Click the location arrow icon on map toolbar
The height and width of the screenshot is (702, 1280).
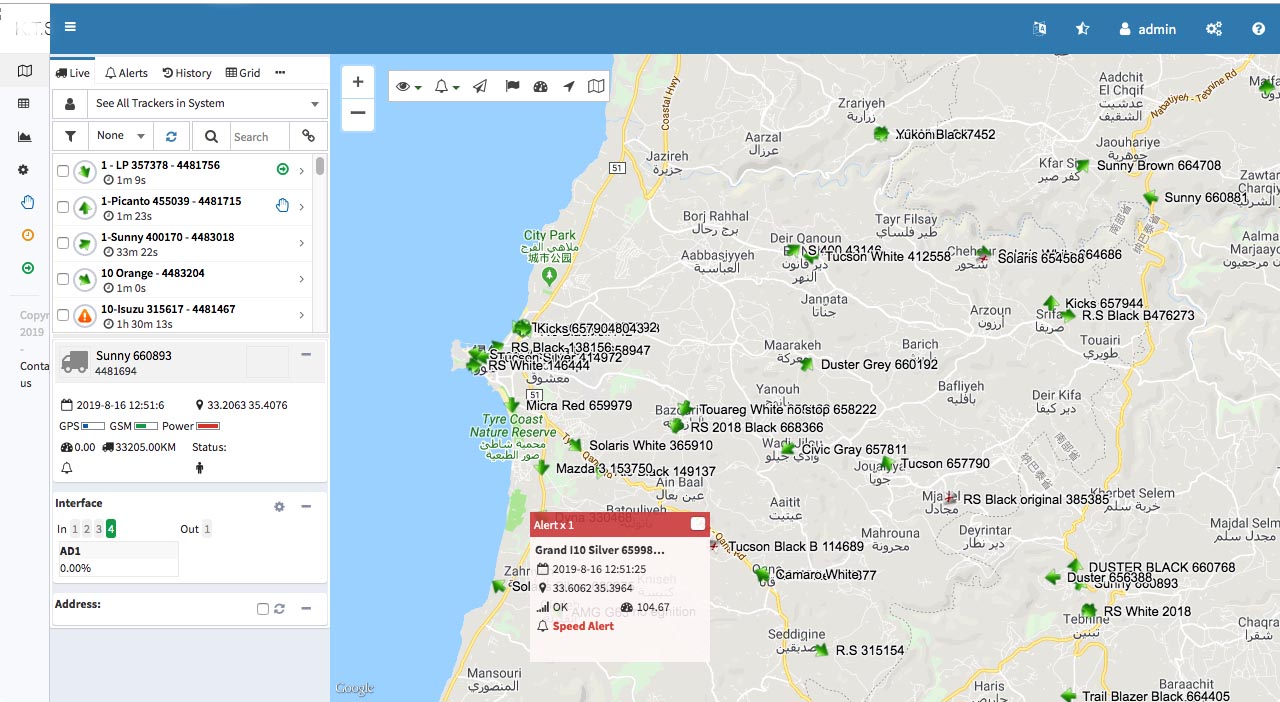click(x=569, y=87)
